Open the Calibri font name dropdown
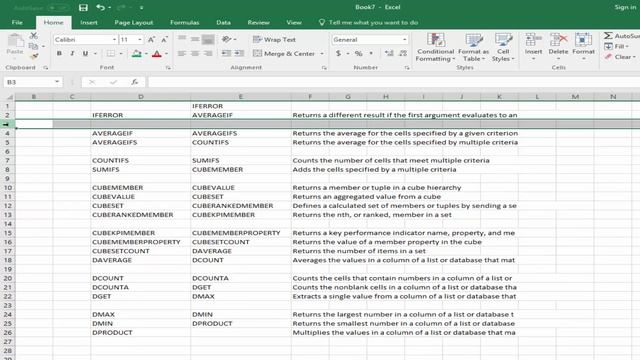The width and height of the screenshot is (640, 360). 114,40
